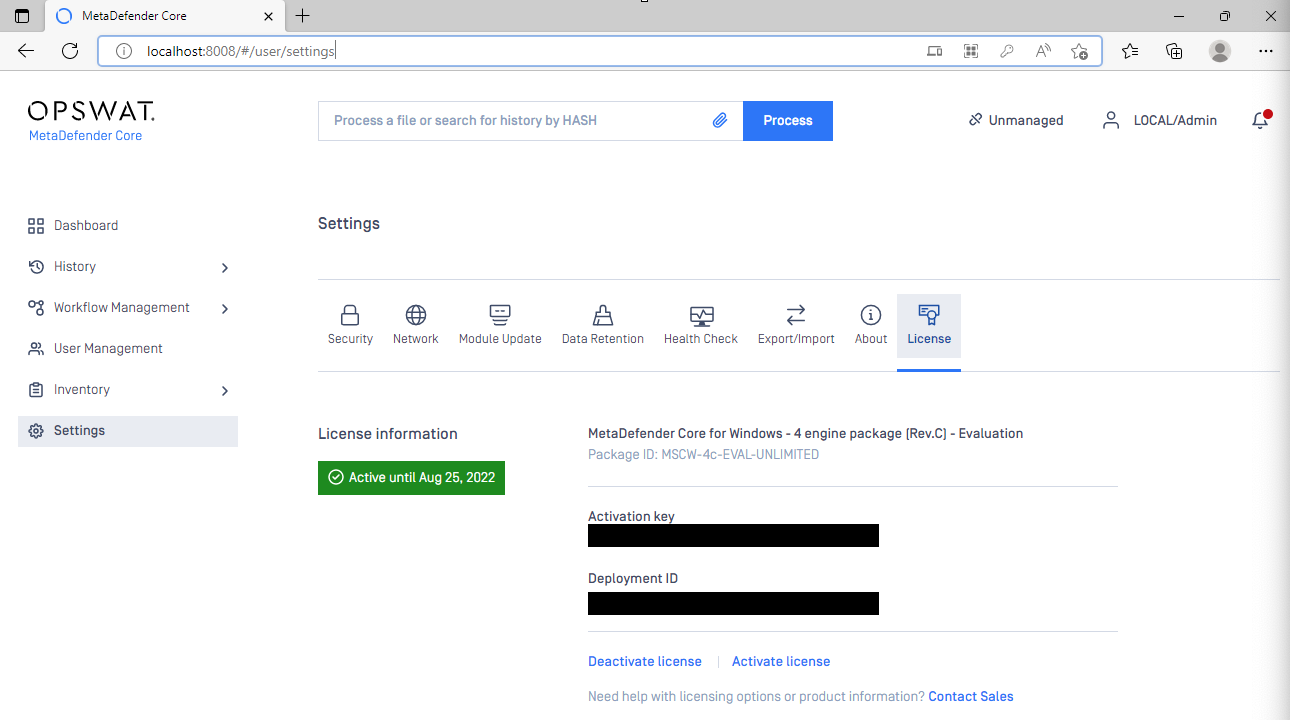Add this page to favorites star icon

tap(1079, 51)
